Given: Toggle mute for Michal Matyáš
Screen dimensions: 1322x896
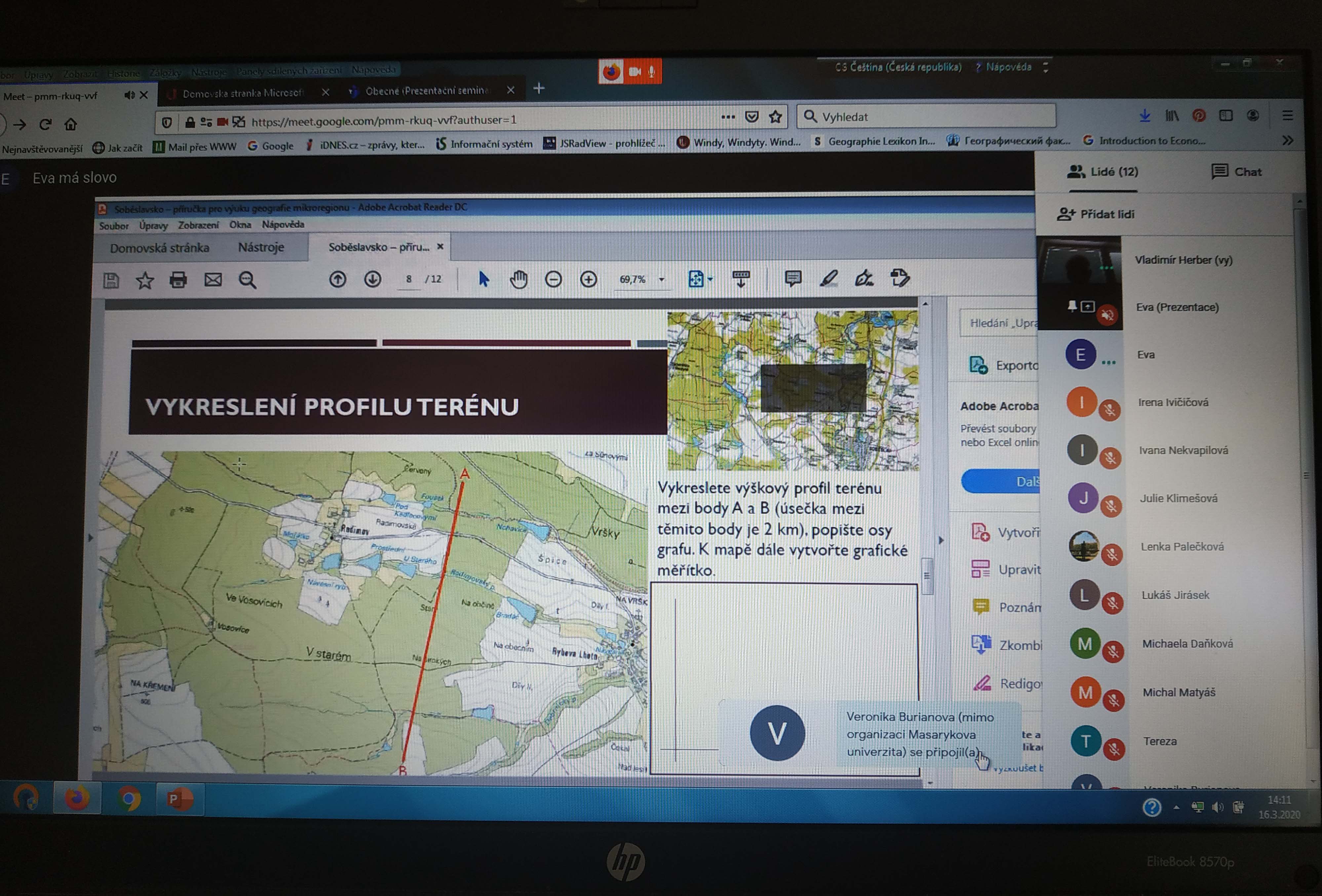Looking at the screenshot, I should (1114, 701).
